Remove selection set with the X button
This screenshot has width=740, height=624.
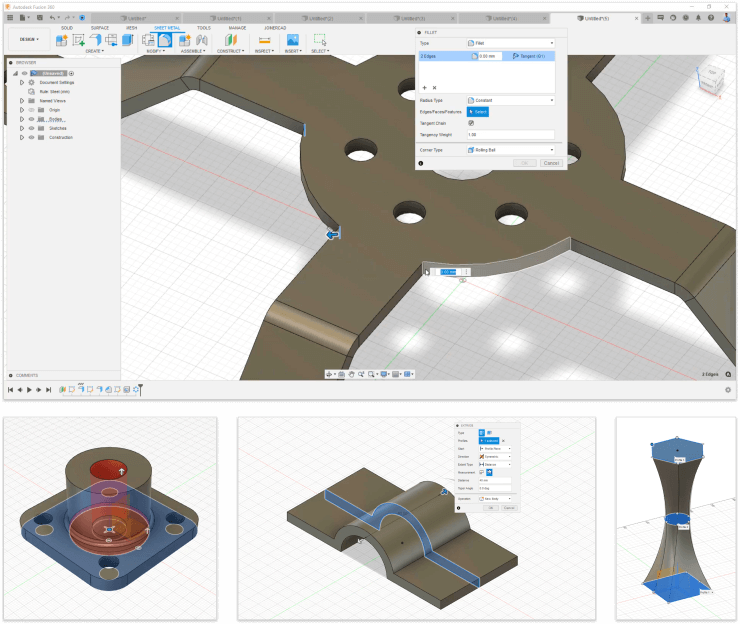[x=434, y=88]
